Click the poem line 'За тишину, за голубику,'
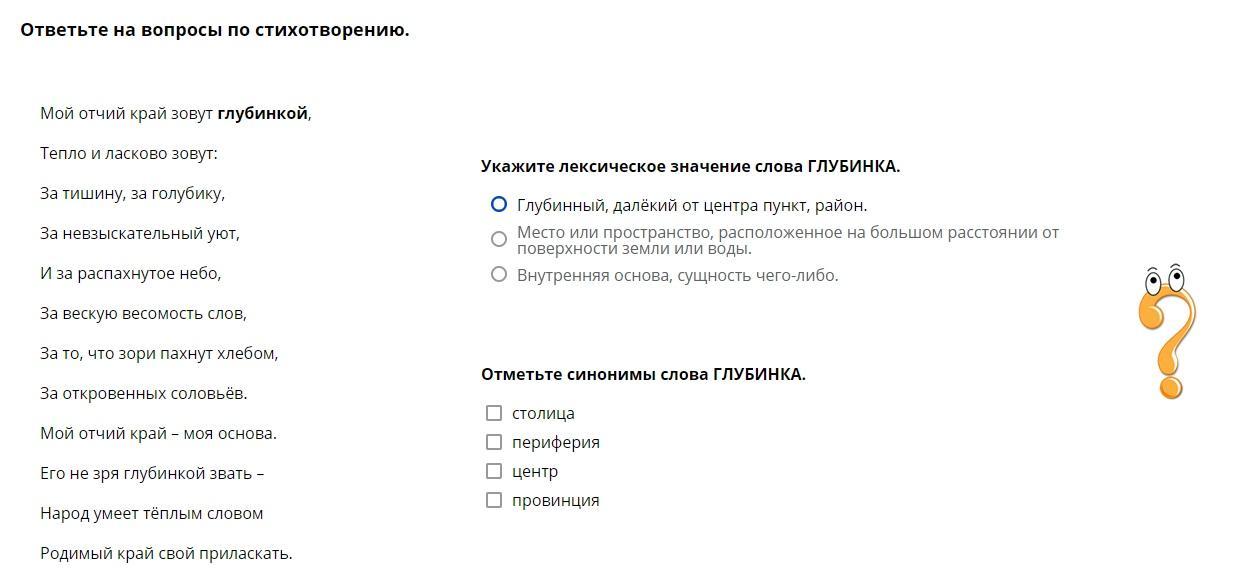The height and width of the screenshot is (576, 1259). [x=132, y=194]
